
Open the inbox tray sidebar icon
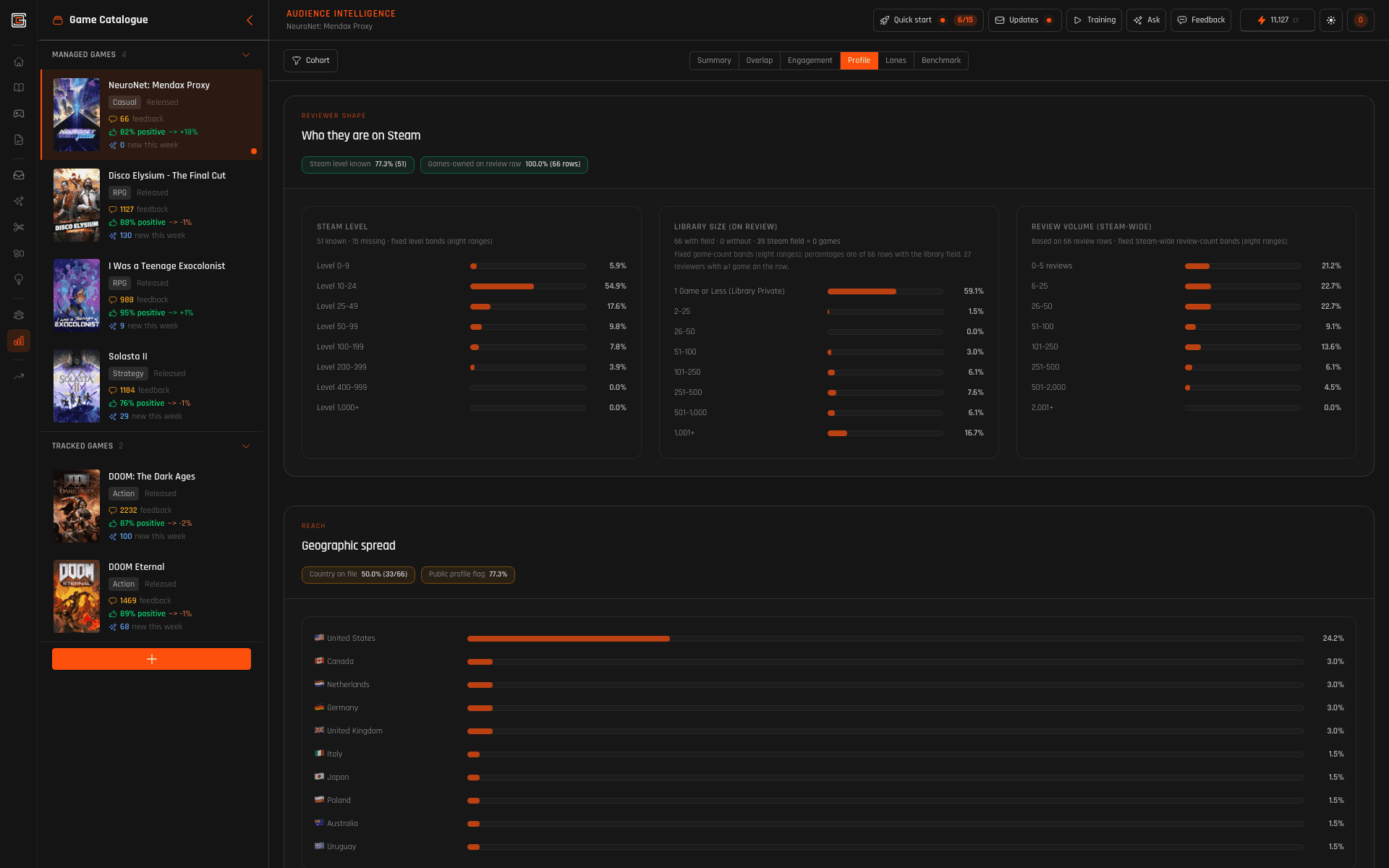pyautogui.click(x=19, y=175)
